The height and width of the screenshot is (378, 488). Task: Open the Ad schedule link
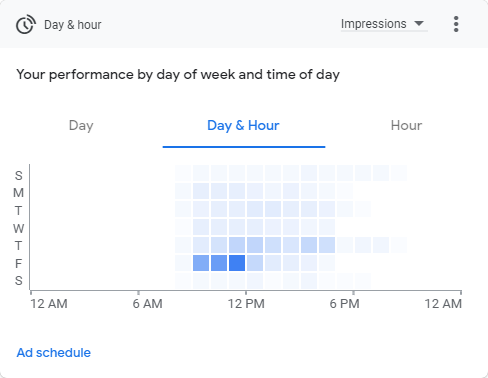click(x=54, y=353)
